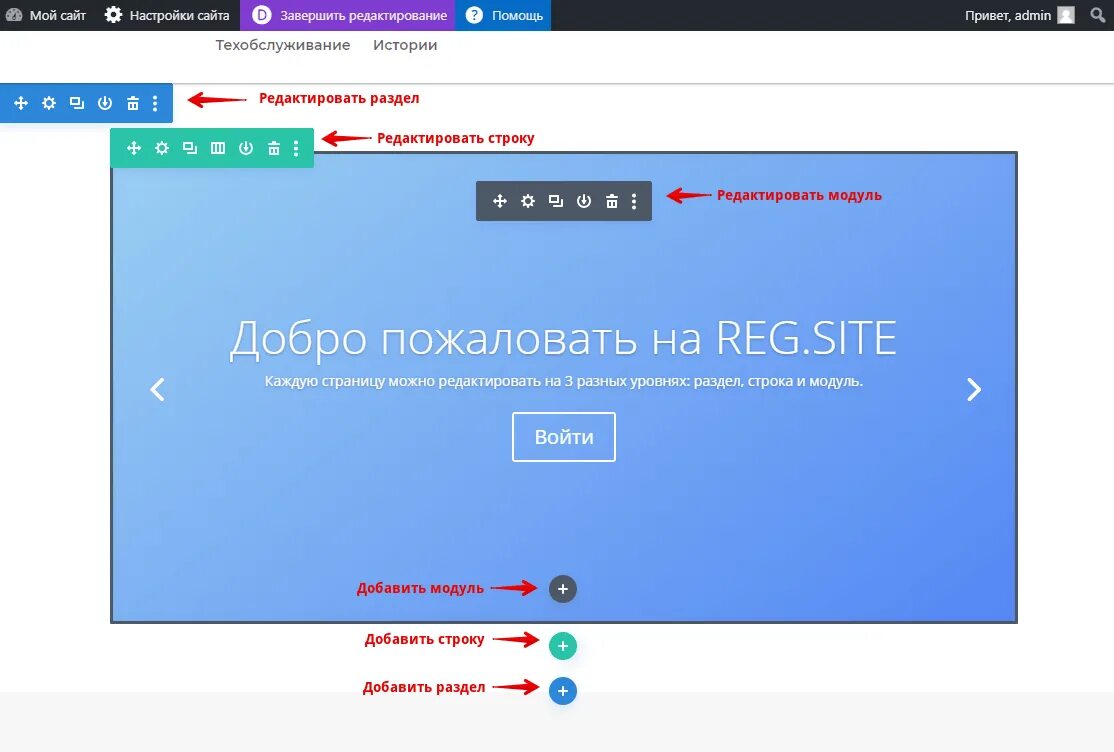
Task: Click move icon in green row toolbar
Action: click(134, 148)
